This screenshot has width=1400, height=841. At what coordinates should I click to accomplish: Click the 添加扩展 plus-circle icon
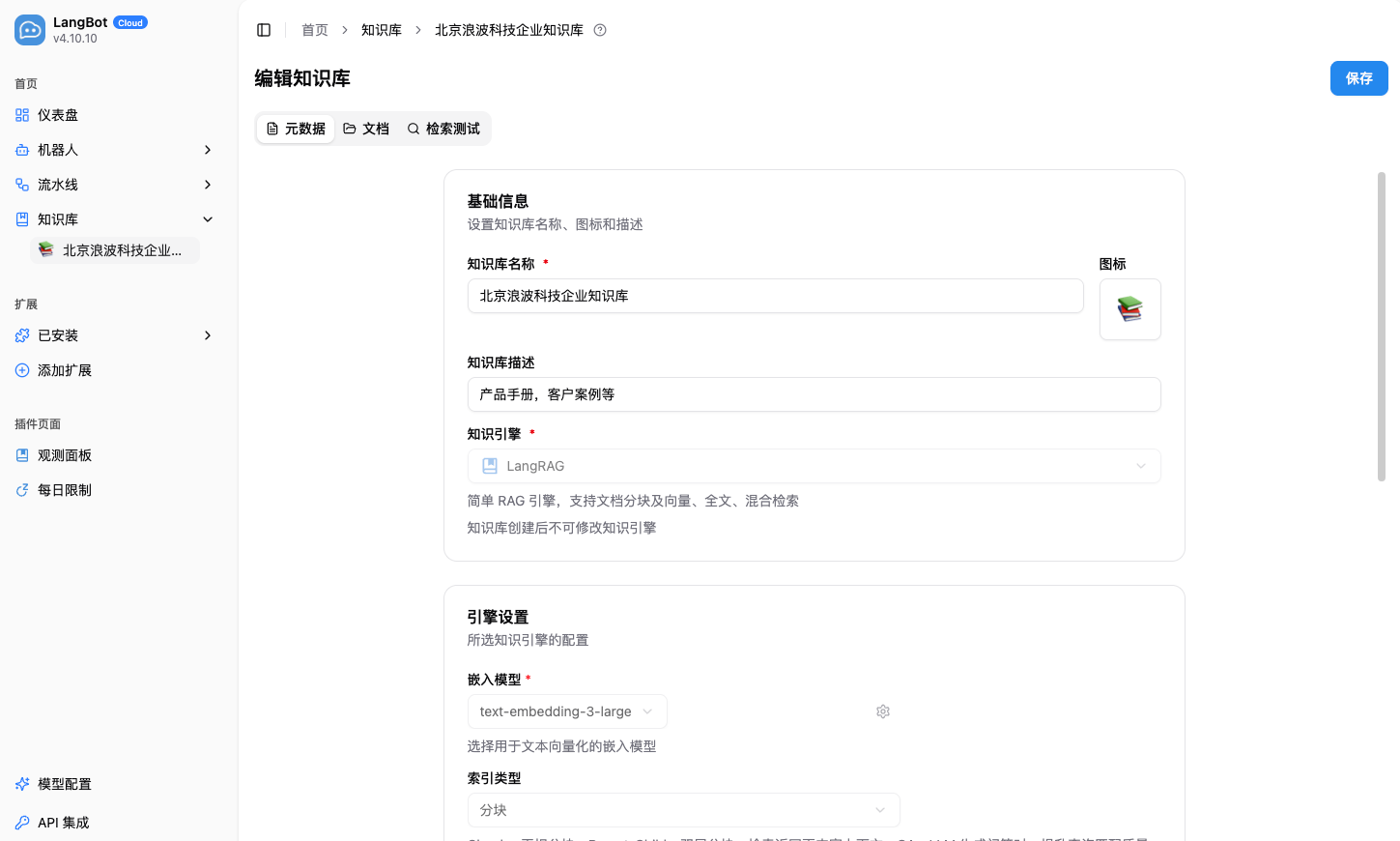(22, 370)
